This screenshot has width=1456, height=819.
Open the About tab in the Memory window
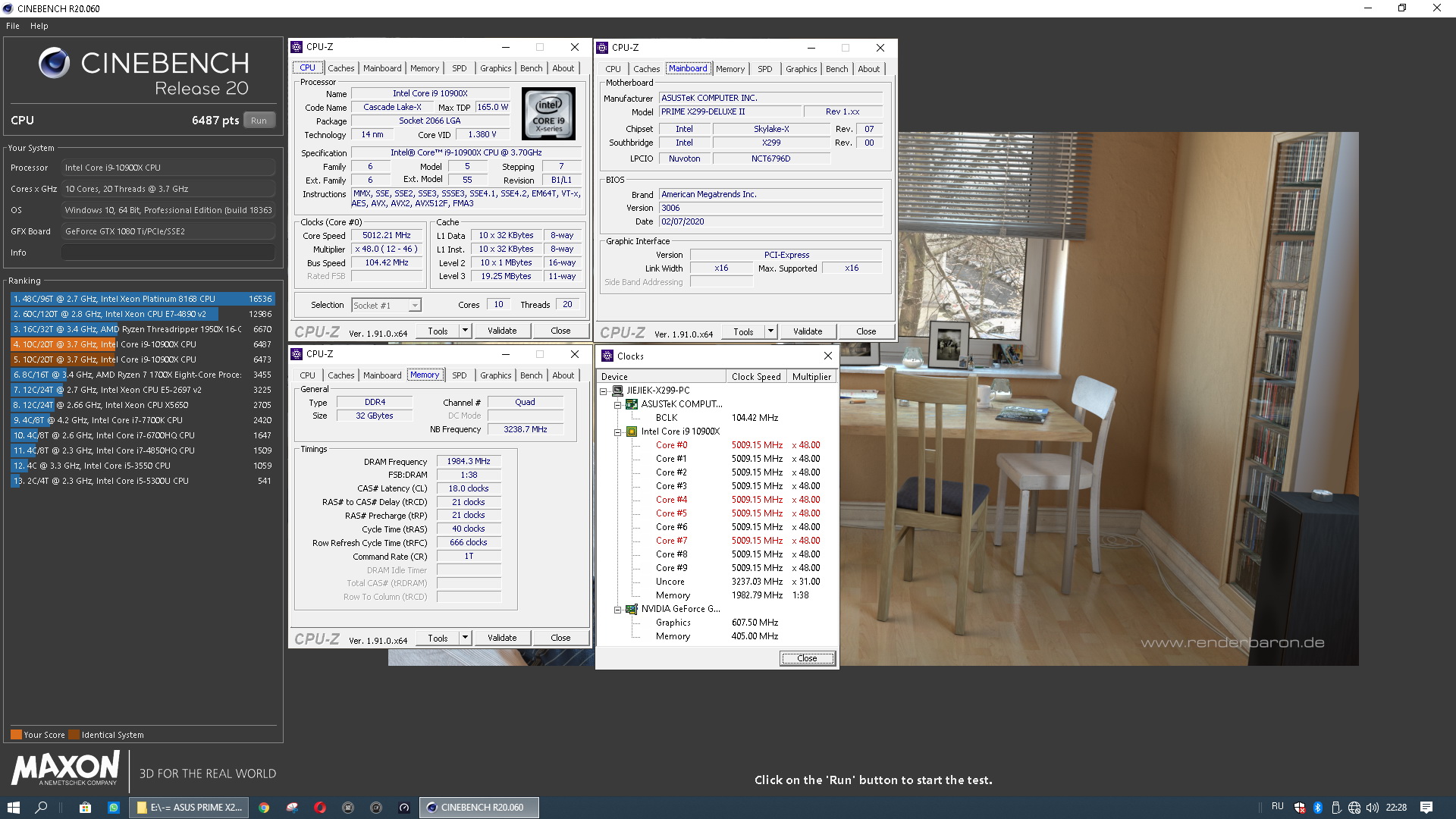tap(563, 375)
